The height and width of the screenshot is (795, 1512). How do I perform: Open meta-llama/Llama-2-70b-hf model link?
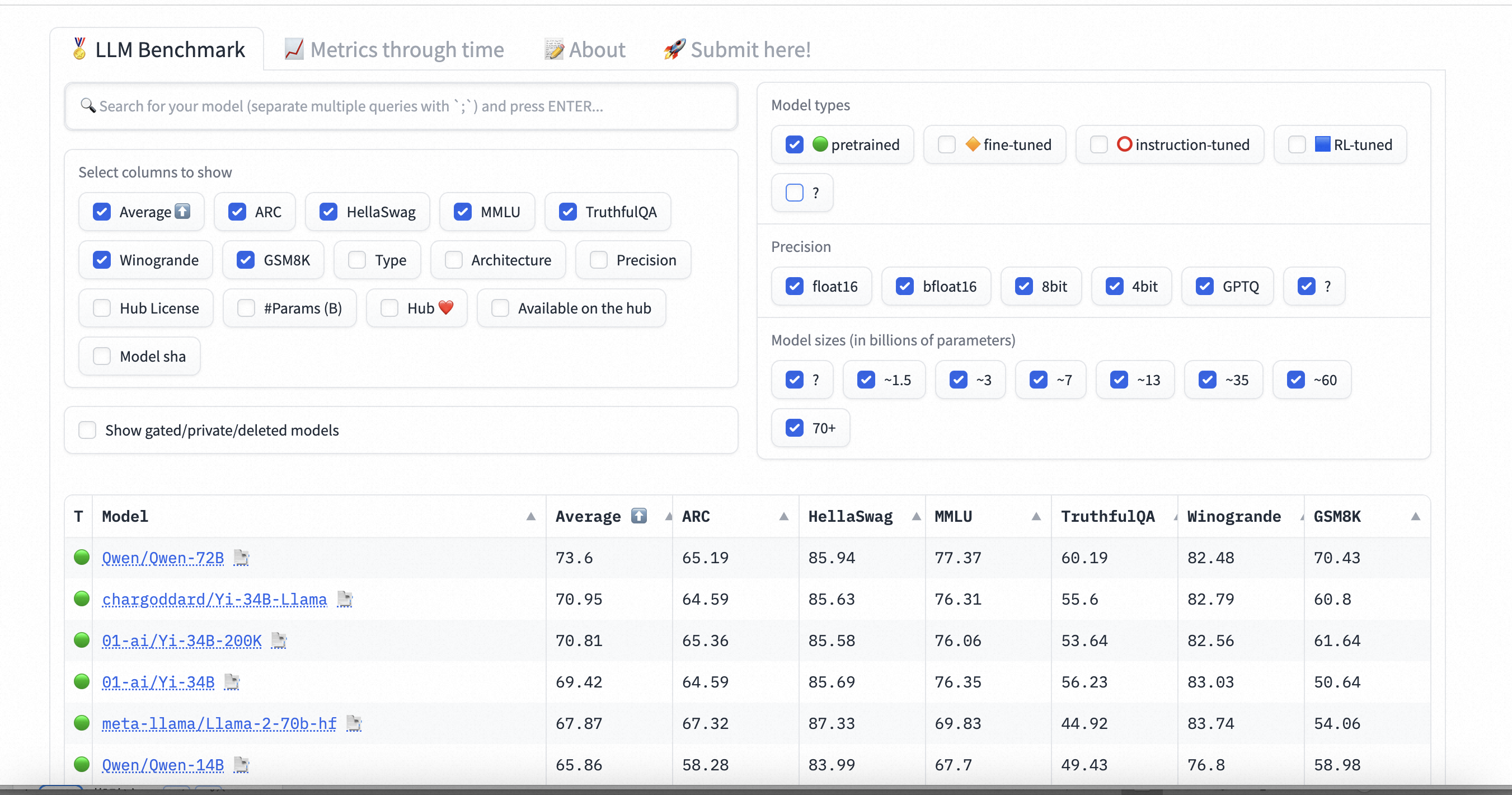pyautogui.click(x=219, y=724)
